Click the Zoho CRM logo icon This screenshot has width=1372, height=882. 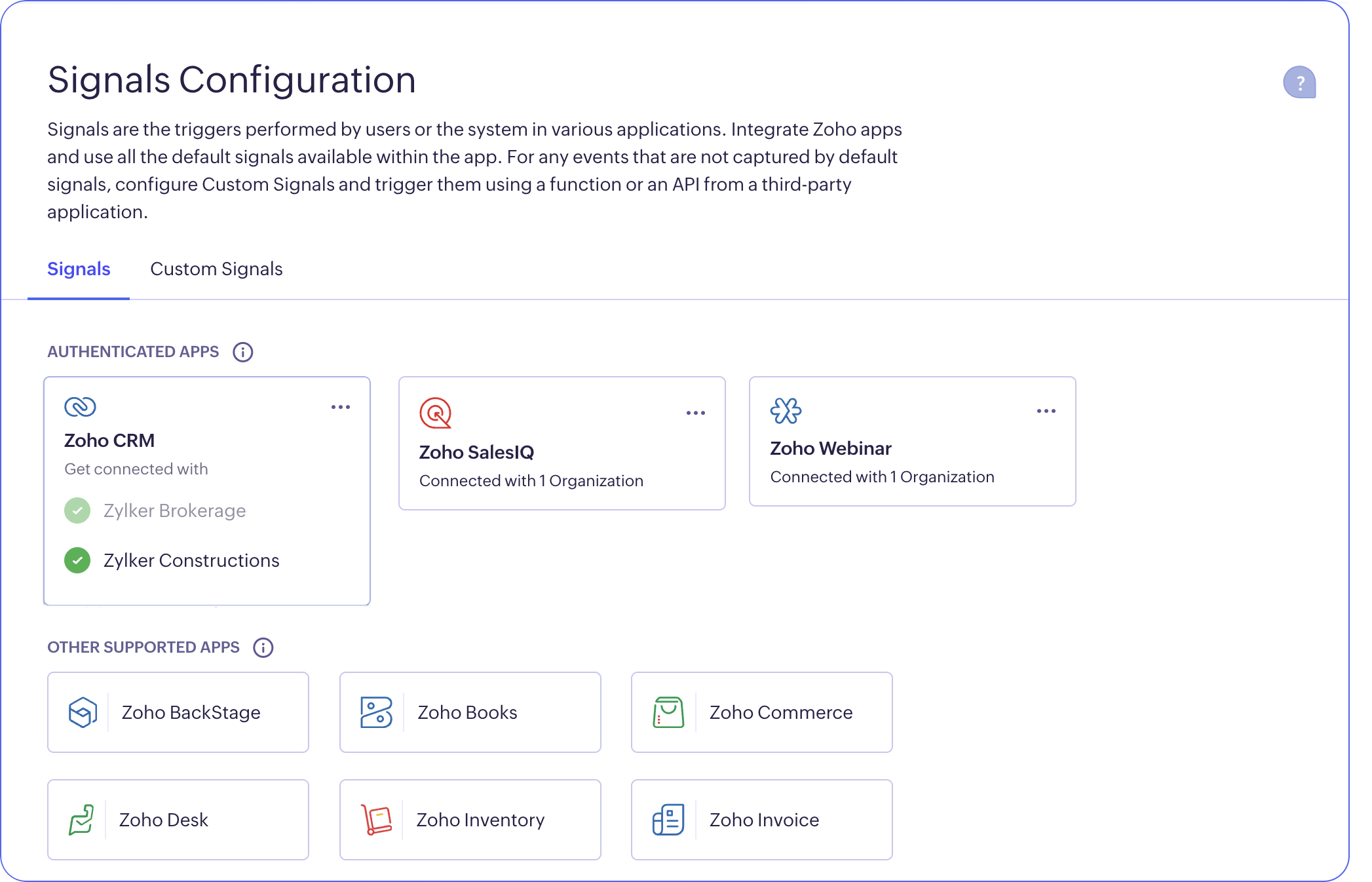(81, 407)
